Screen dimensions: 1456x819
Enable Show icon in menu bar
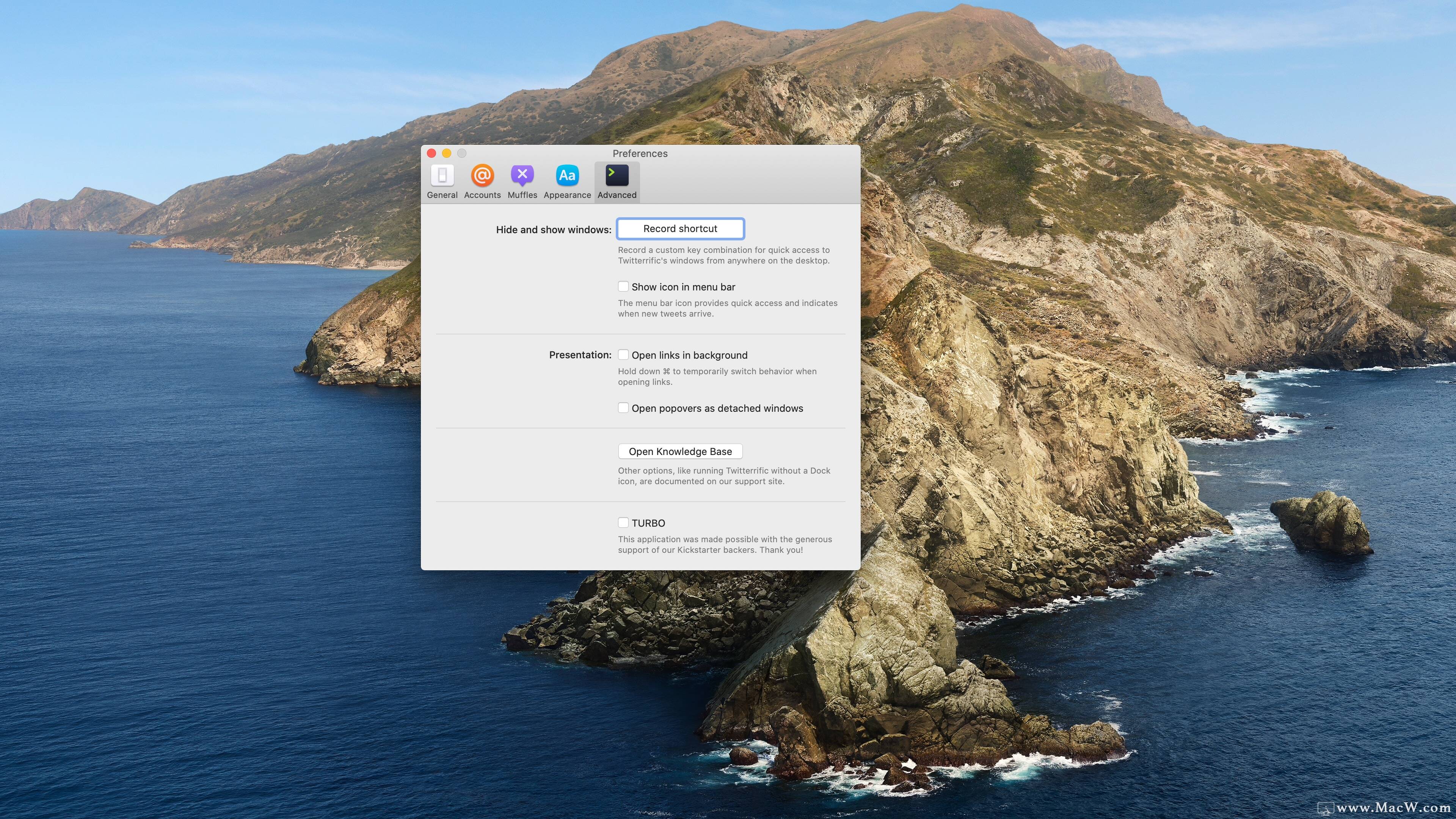click(x=623, y=287)
